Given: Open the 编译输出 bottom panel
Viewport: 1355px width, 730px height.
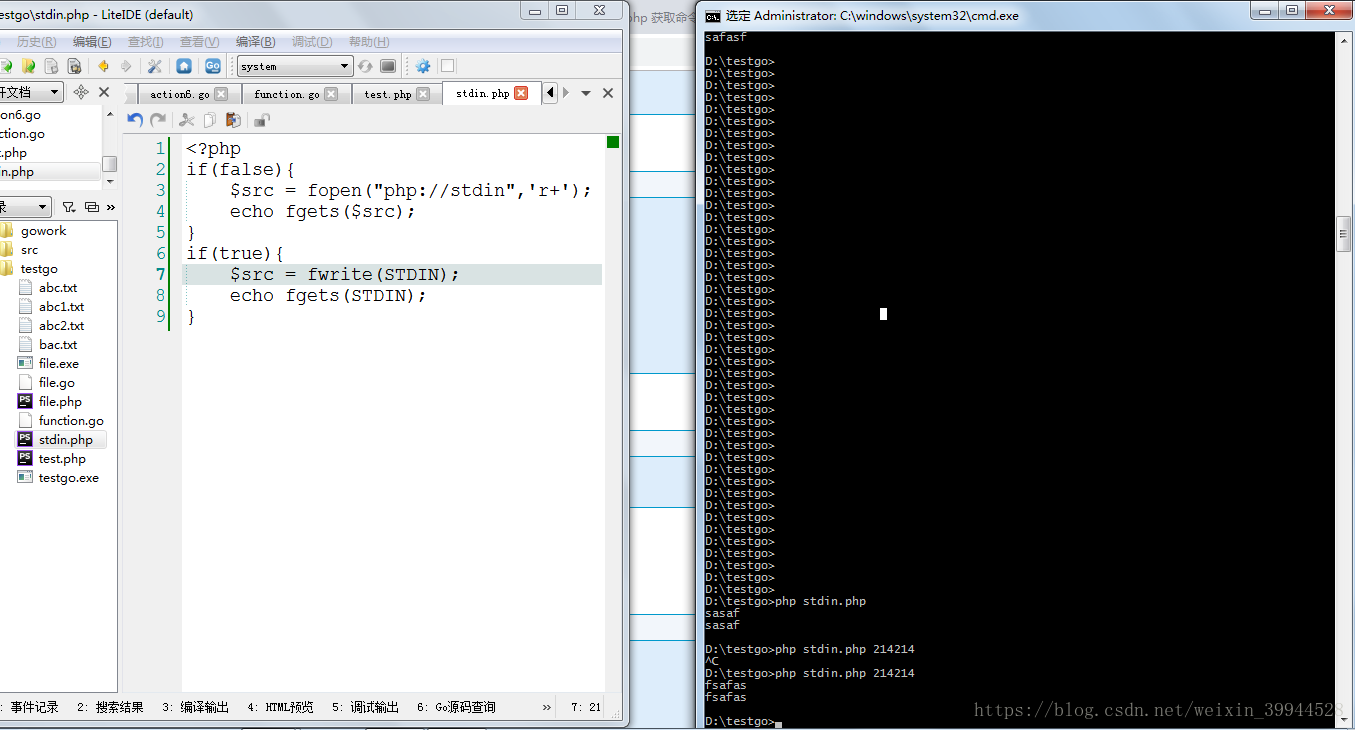Looking at the screenshot, I should click(x=195, y=707).
